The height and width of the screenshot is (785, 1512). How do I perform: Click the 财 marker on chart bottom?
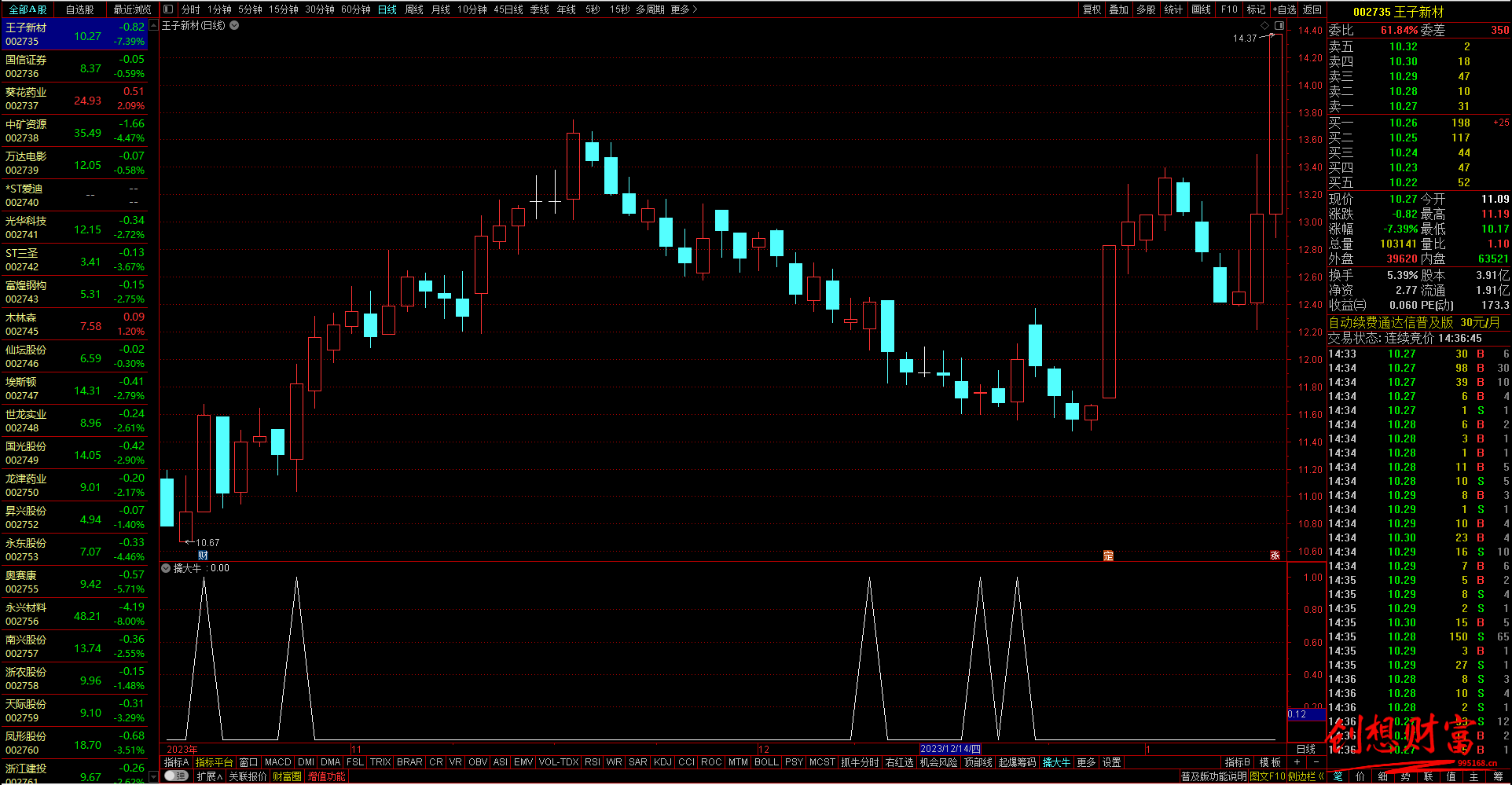pos(203,556)
